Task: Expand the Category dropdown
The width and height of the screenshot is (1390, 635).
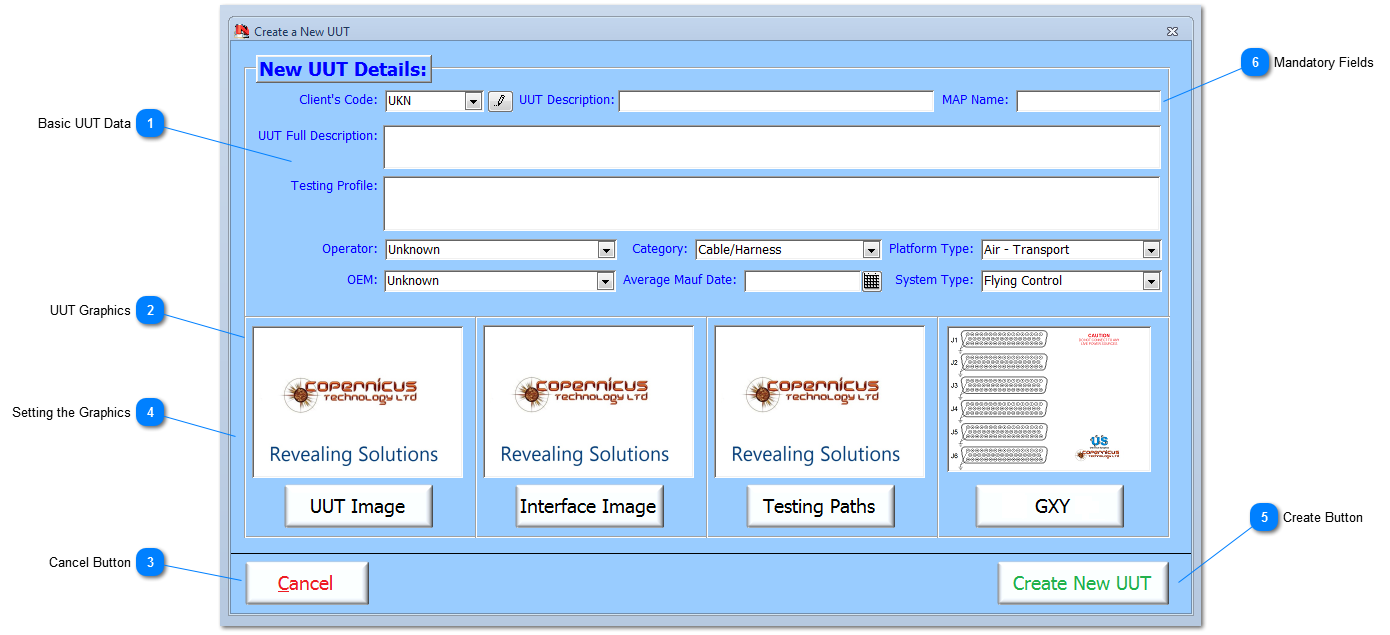Action: 871,250
